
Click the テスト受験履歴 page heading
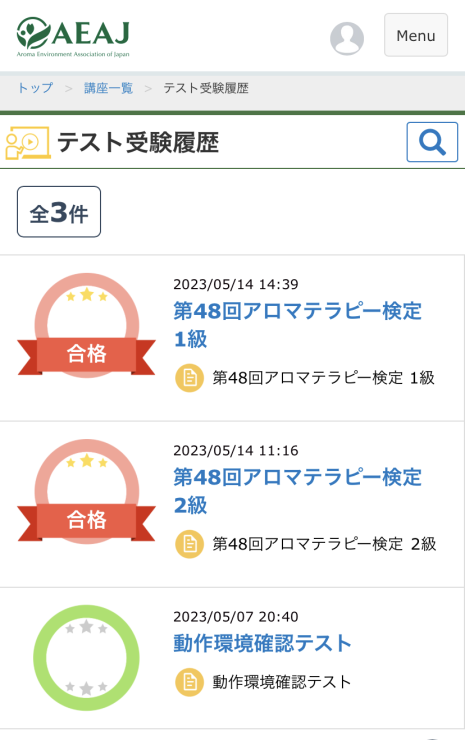point(138,143)
